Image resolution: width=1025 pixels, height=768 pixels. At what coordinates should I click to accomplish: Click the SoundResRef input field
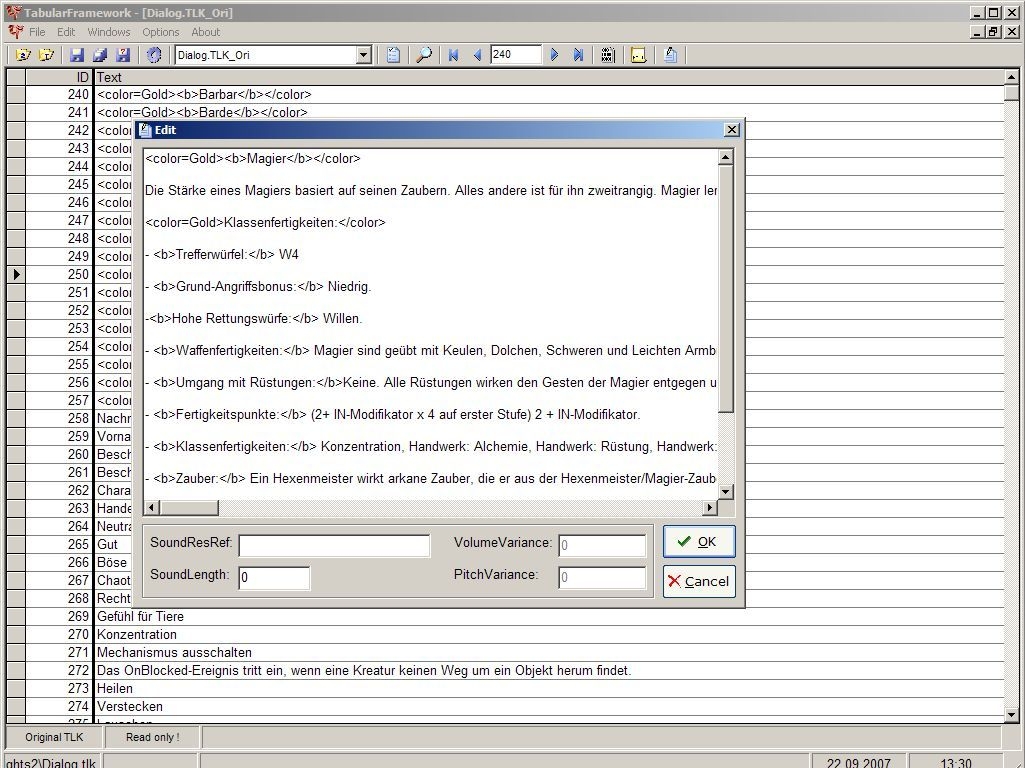[x=334, y=545]
